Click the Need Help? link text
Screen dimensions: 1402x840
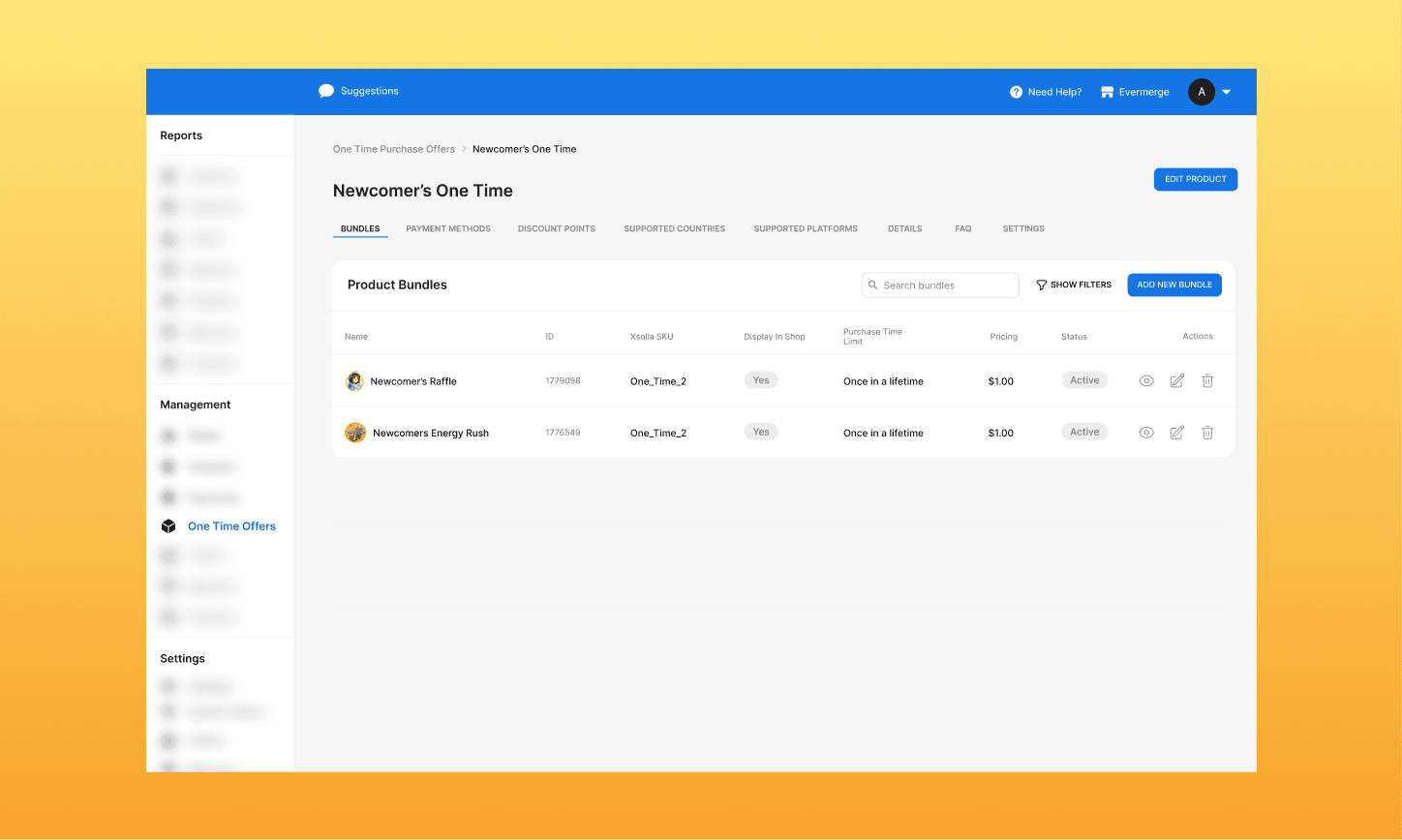(x=1054, y=92)
